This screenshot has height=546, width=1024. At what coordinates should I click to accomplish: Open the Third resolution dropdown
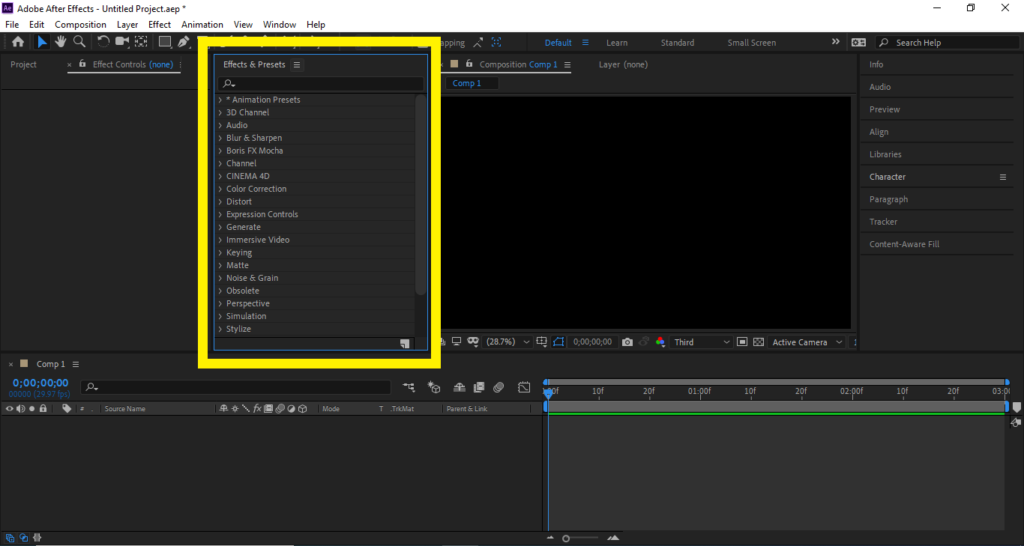click(x=701, y=342)
